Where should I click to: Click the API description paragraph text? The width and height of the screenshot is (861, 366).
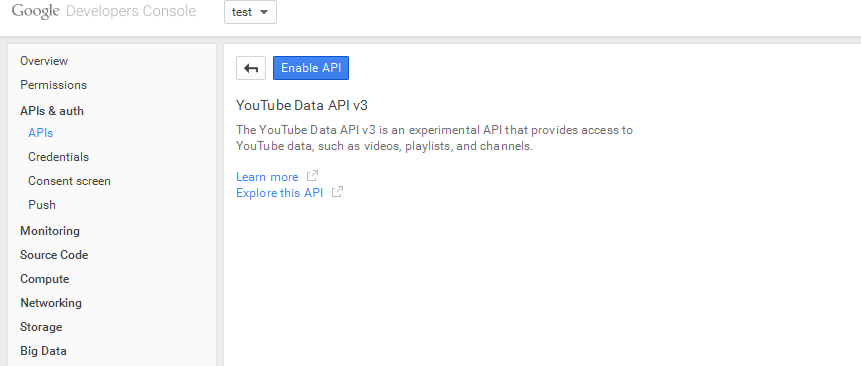tap(434, 138)
